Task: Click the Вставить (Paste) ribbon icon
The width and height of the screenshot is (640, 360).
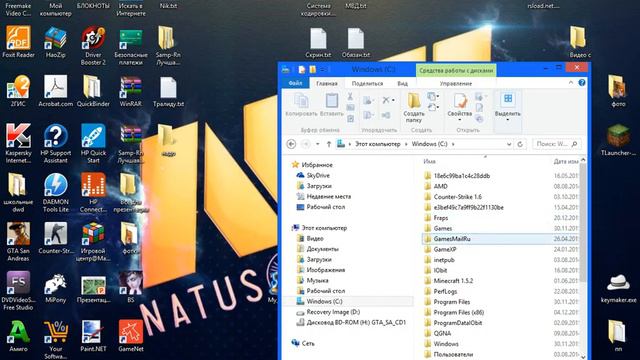Action: coord(331,105)
